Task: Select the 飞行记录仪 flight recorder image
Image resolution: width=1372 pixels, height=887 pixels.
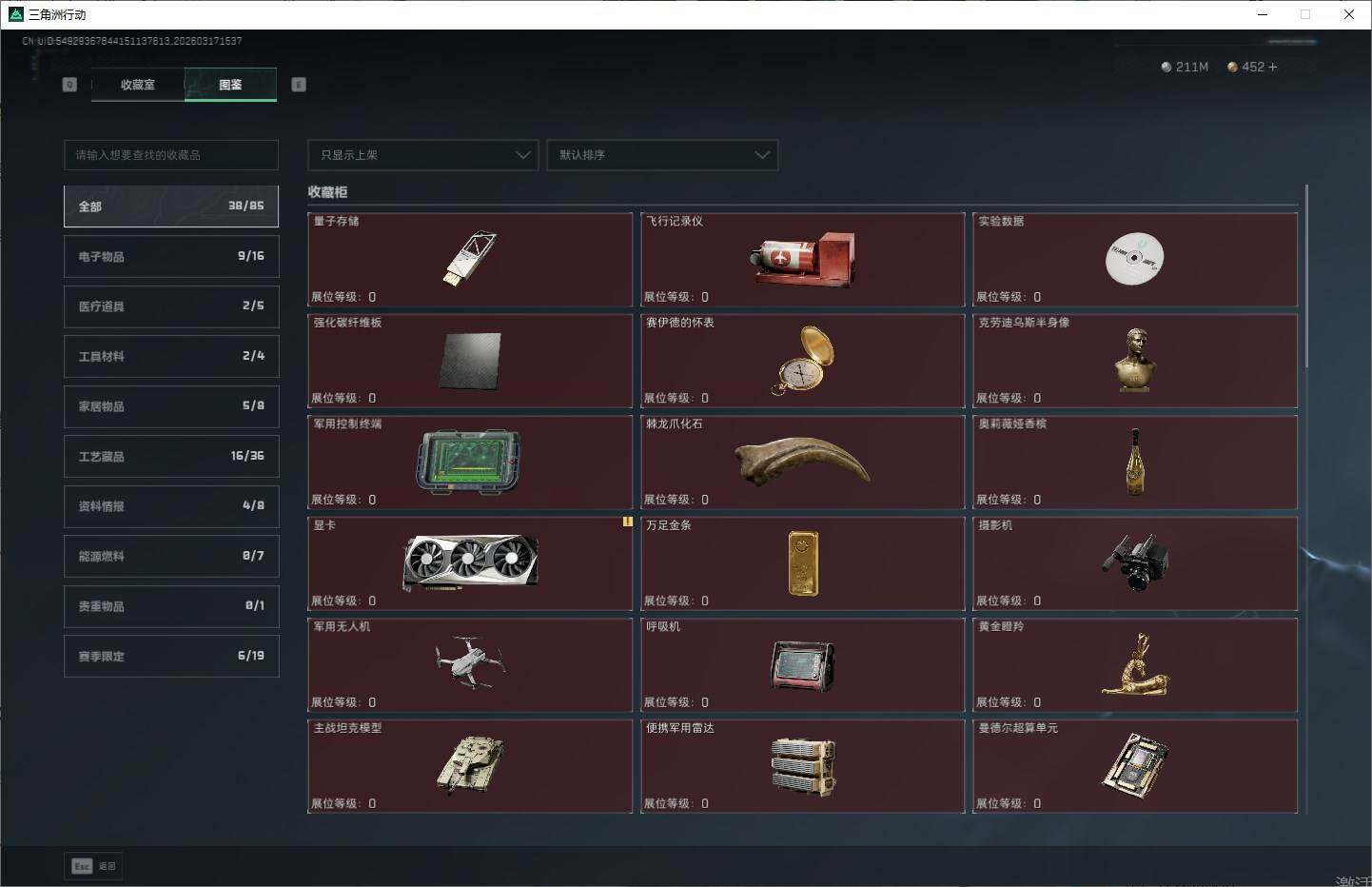Action: tap(803, 259)
